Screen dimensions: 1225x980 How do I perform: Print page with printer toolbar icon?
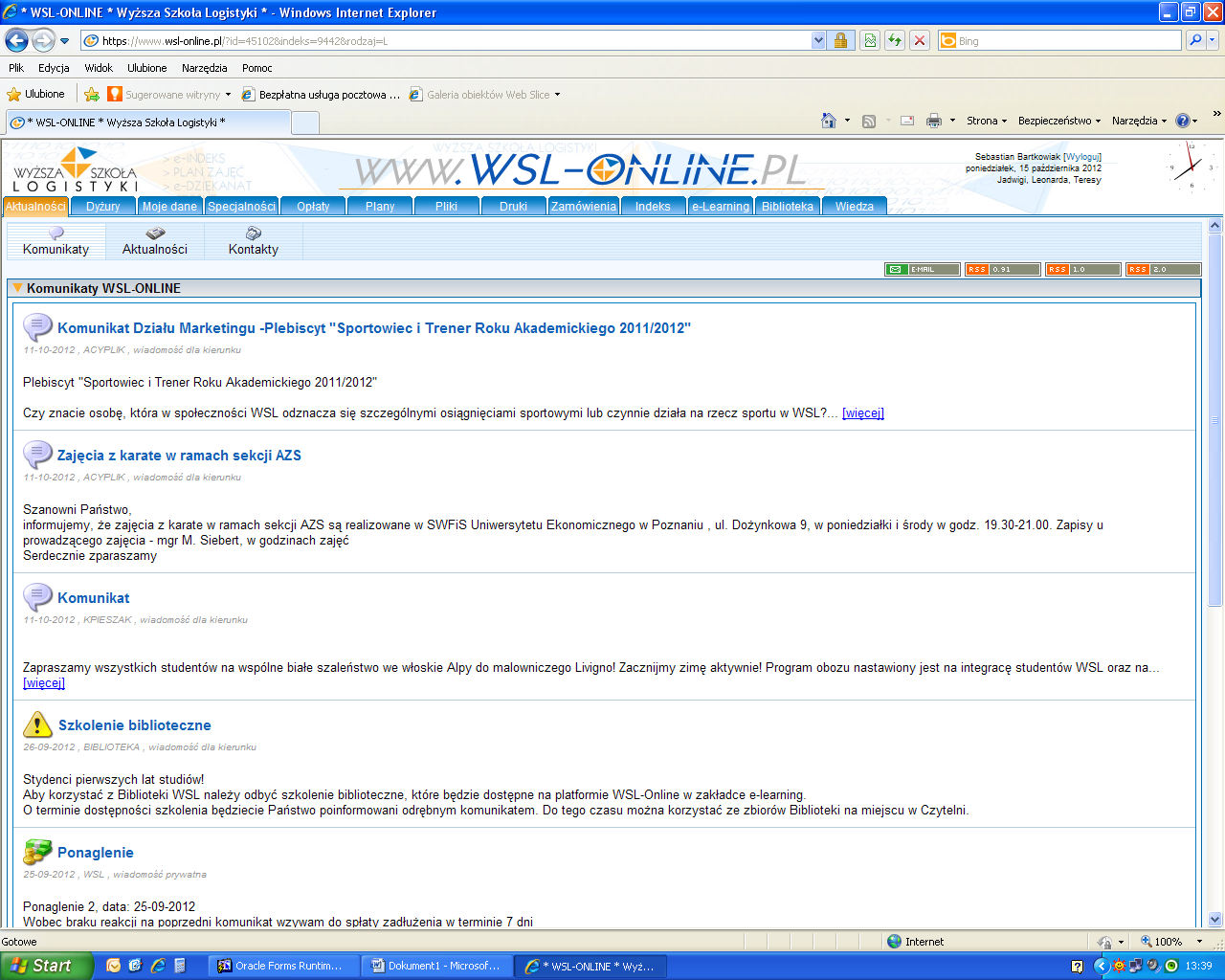(x=934, y=121)
